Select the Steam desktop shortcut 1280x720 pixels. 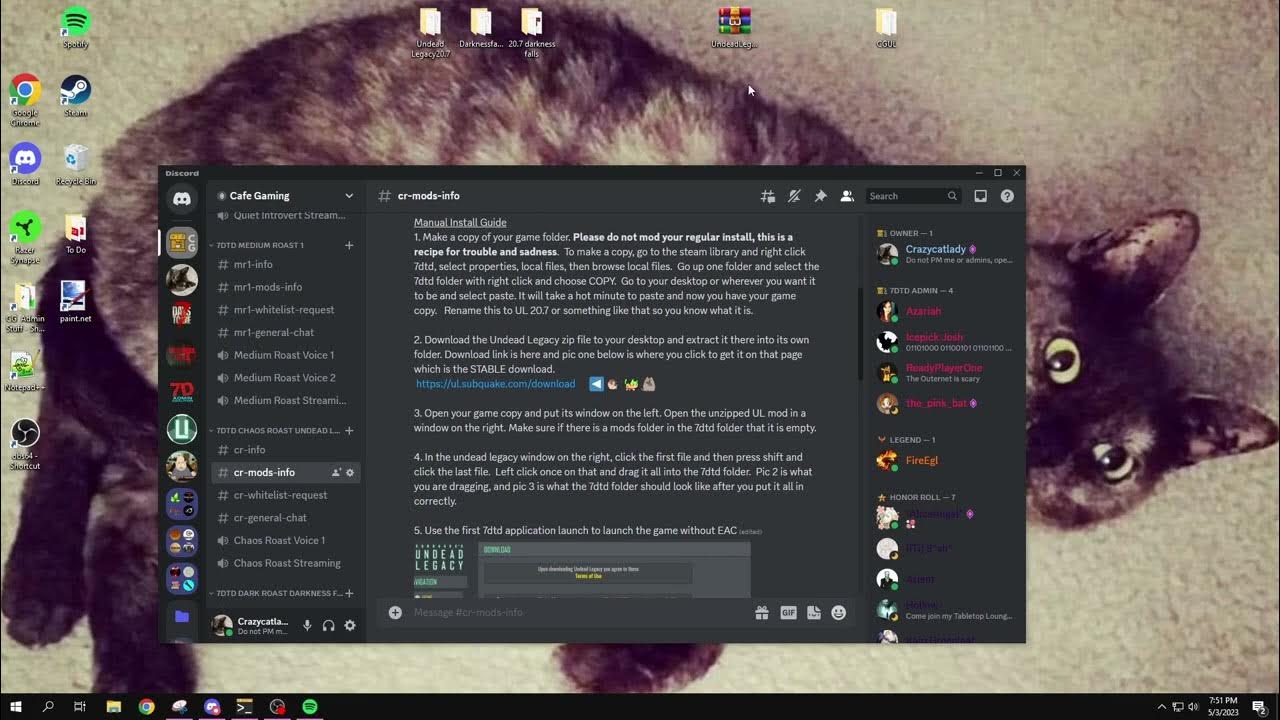point(76,96)
